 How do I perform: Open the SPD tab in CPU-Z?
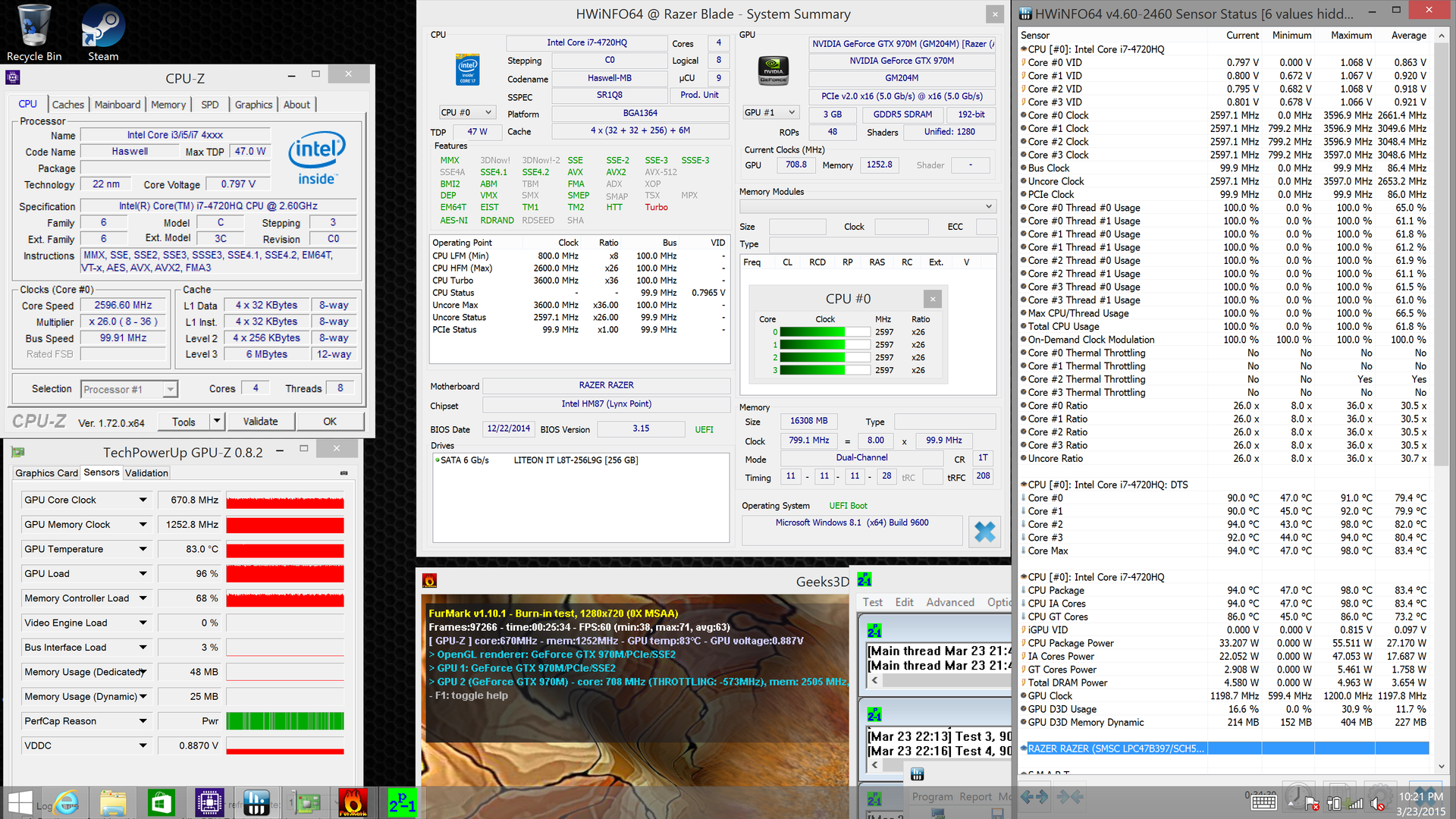tap(210, 105)
